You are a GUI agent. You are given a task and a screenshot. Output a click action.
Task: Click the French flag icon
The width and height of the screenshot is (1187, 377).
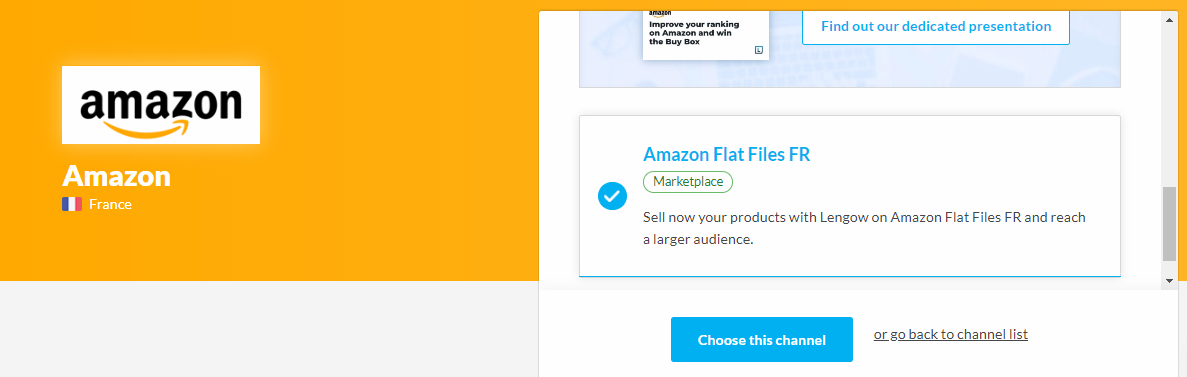72,204
